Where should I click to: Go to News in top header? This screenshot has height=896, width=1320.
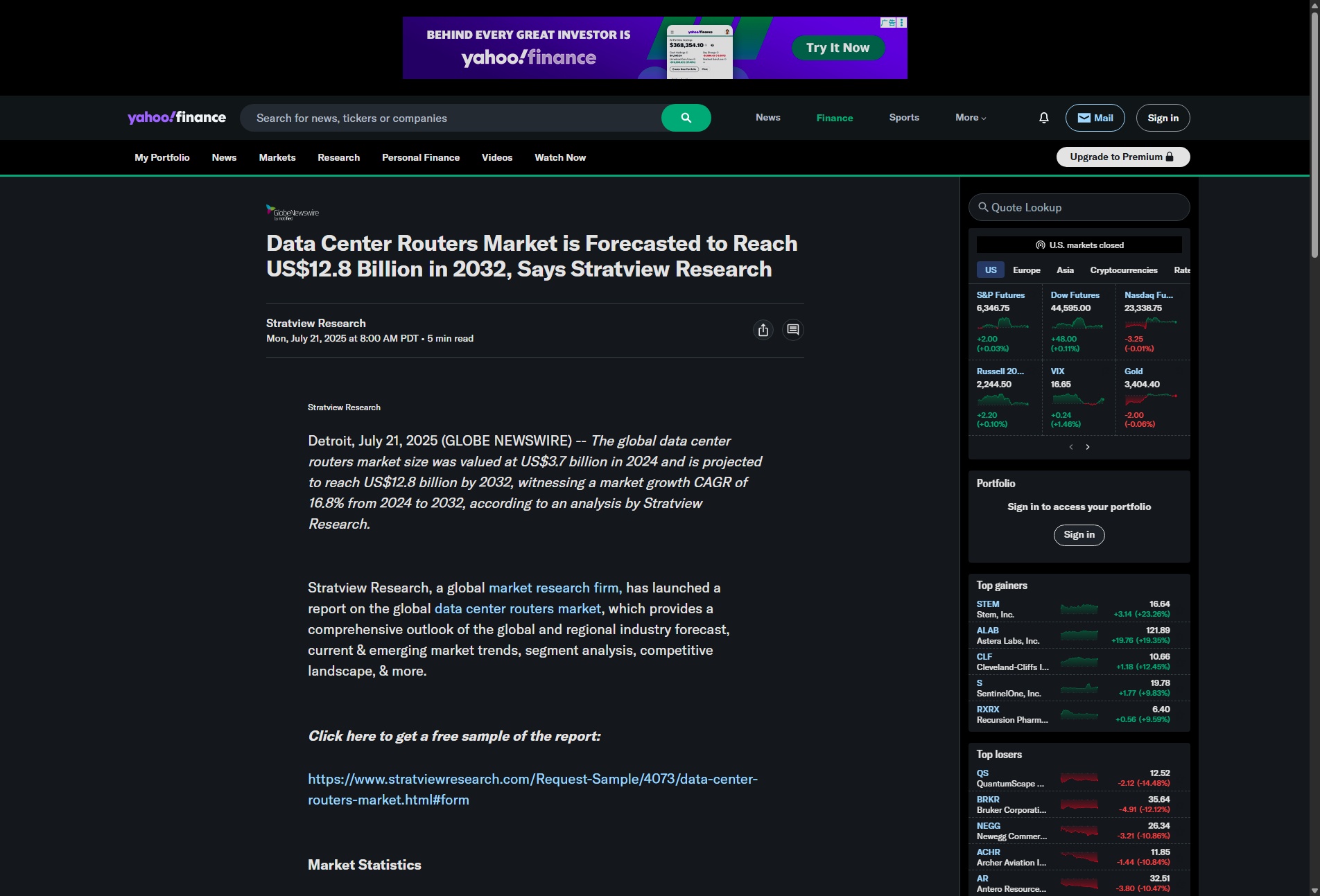(x=767, y=118)
